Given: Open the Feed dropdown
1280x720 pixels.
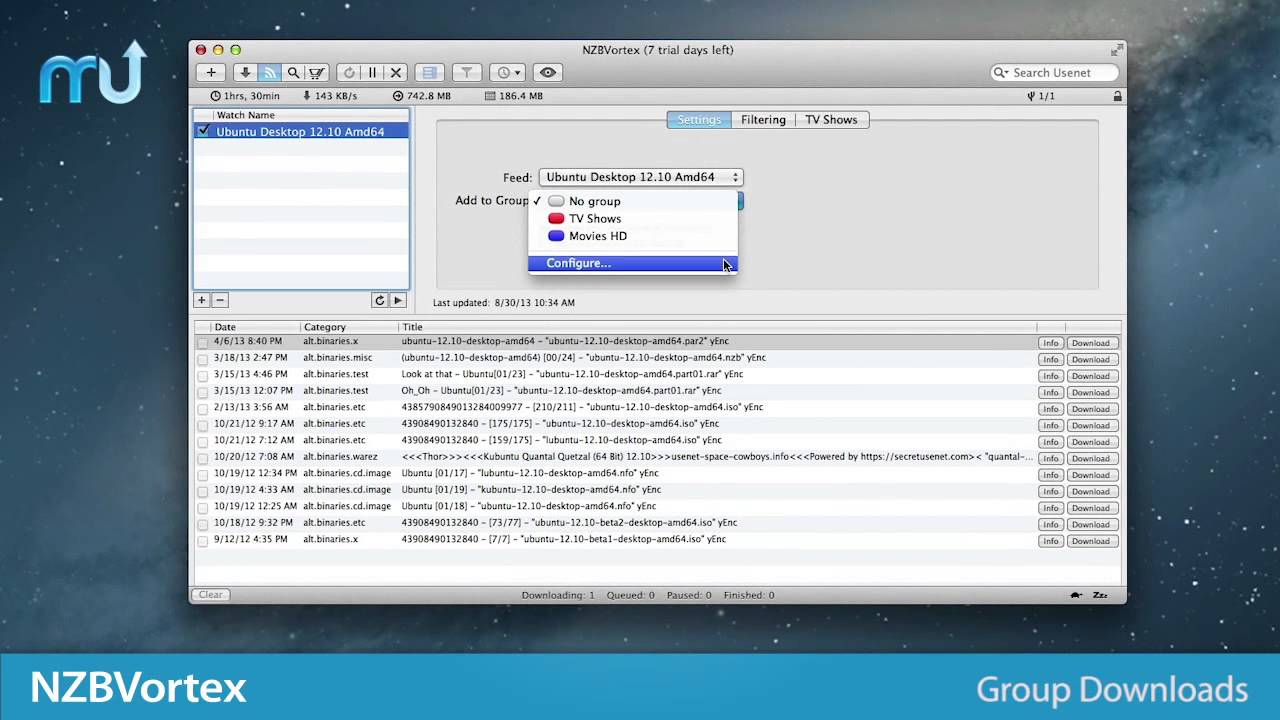Looking at the screenshot, I should tap(641, 177).
